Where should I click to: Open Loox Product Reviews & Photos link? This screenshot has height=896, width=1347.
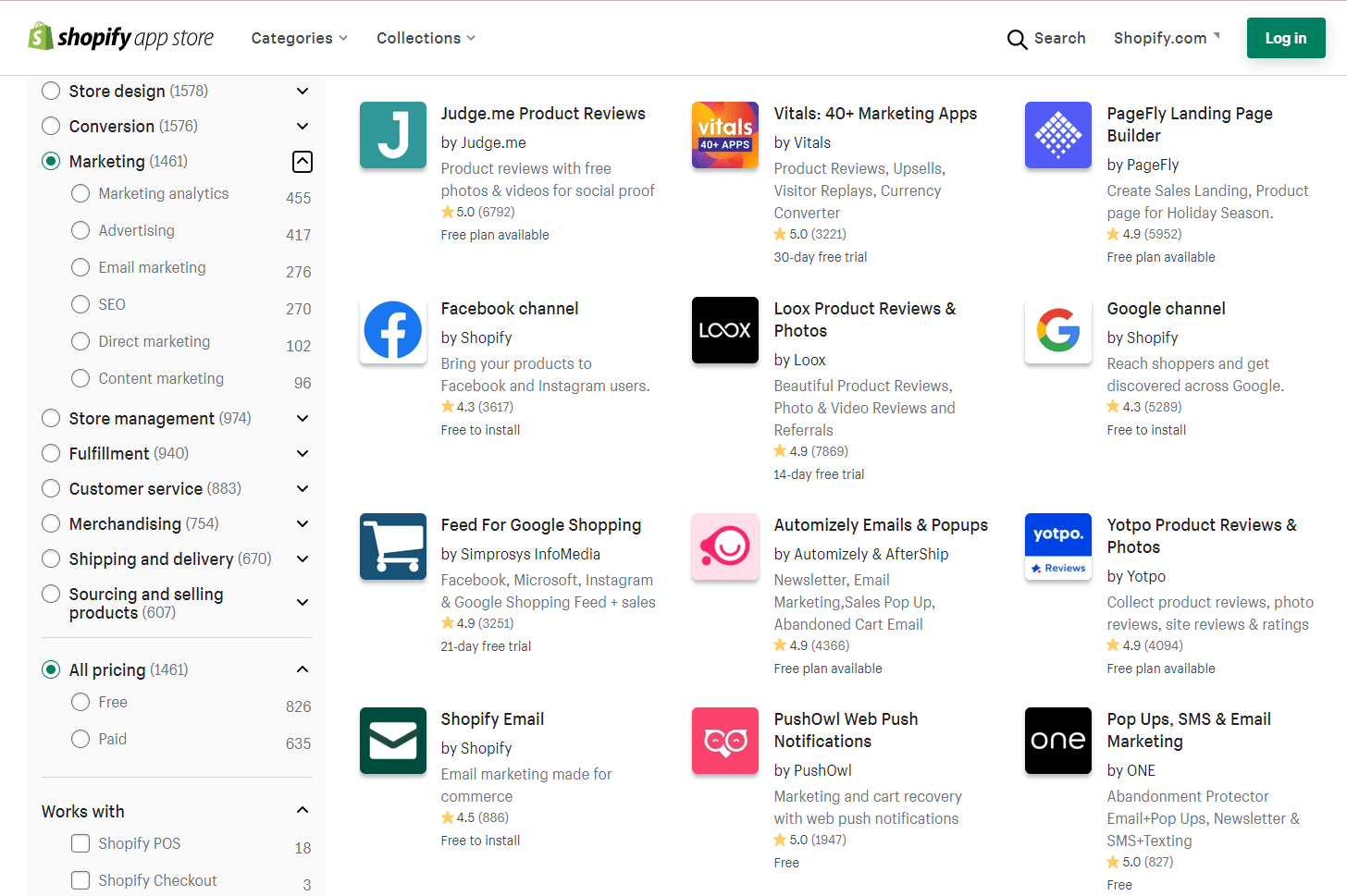coord(865,320)
